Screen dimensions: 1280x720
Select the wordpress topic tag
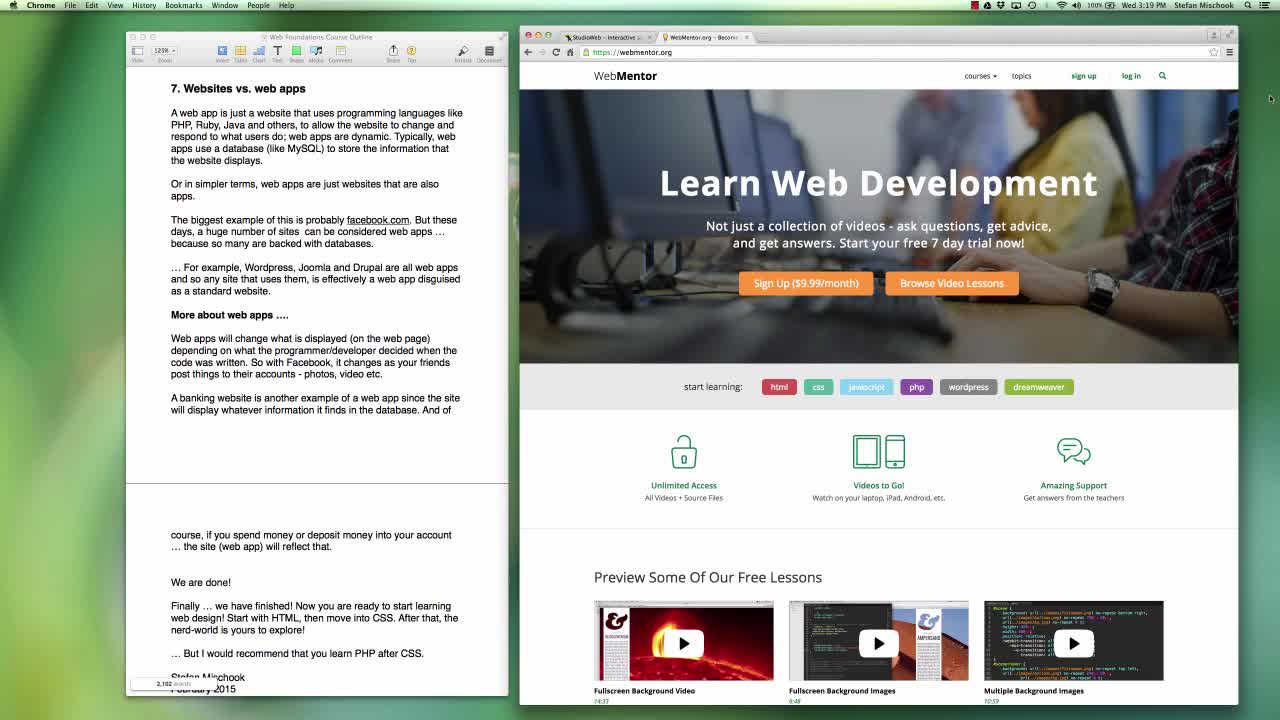968,387
